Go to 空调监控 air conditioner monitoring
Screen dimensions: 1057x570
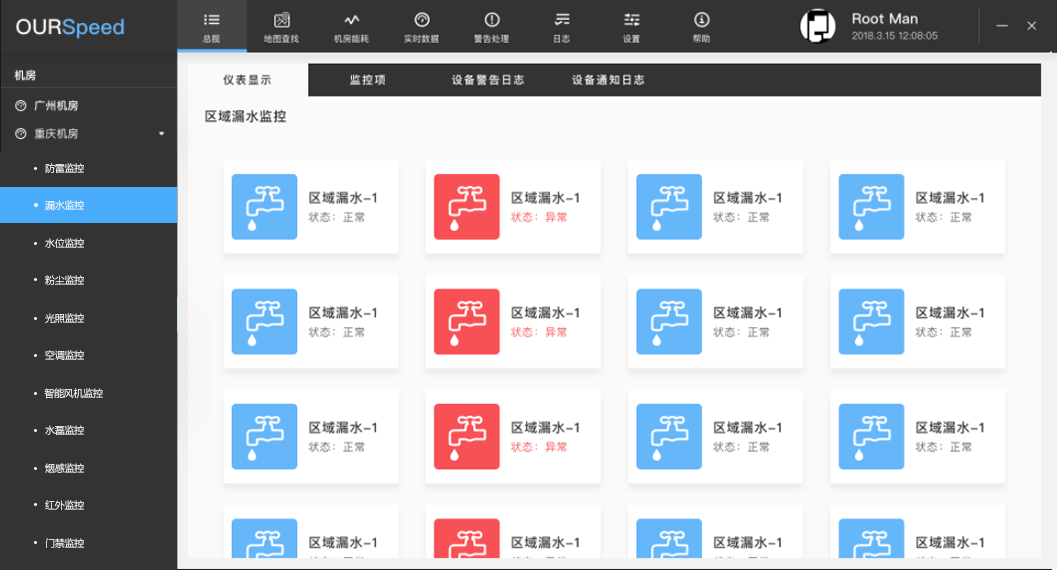(64, 356)
